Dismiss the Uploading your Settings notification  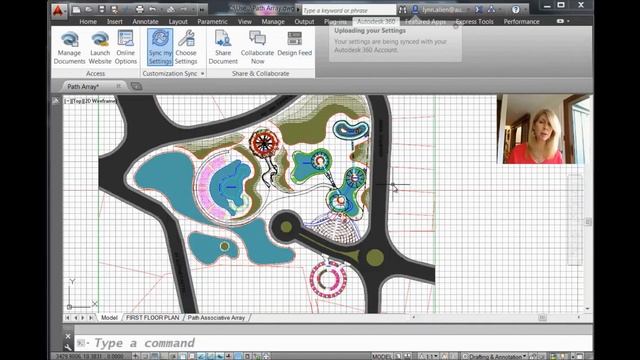point(456,27)
